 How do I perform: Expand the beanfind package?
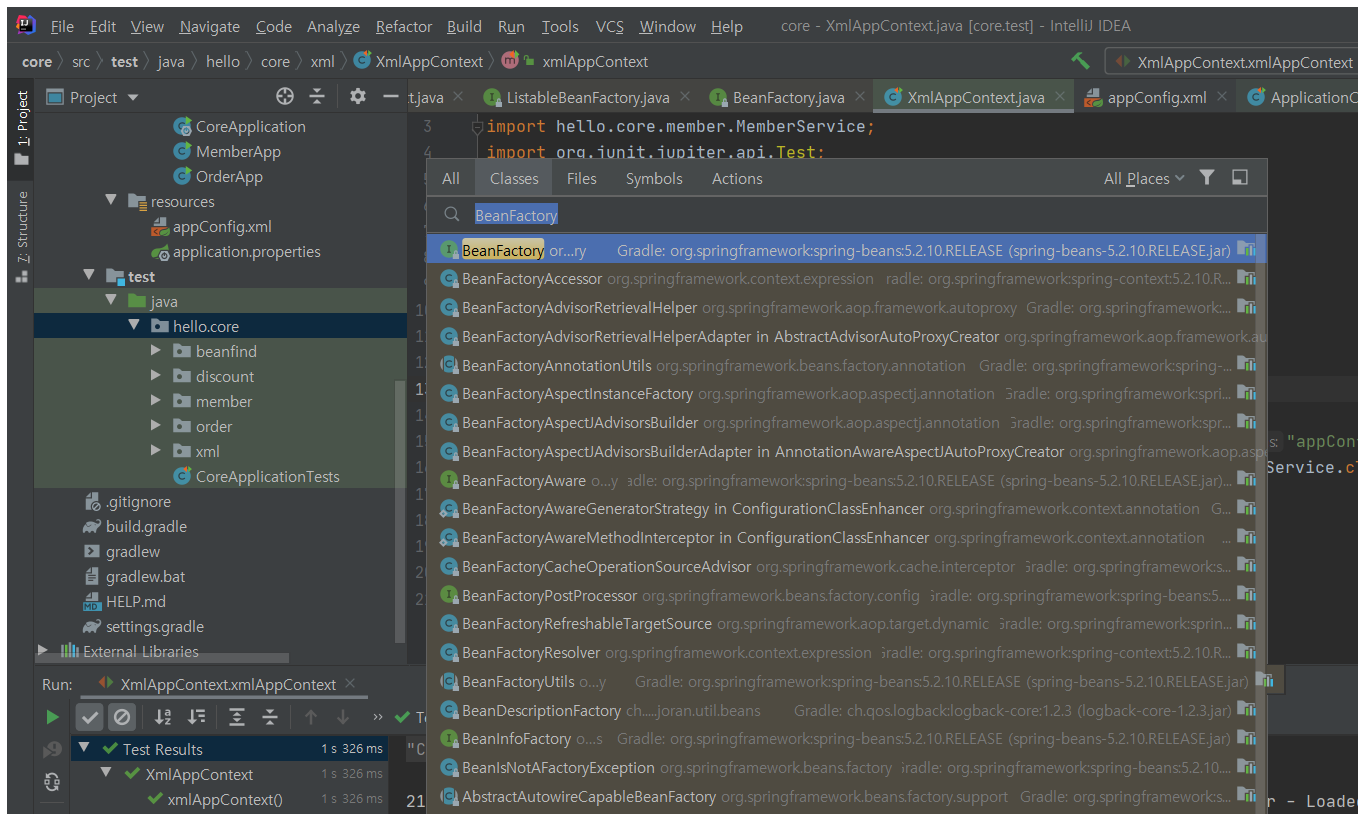[x=155, y=351]
